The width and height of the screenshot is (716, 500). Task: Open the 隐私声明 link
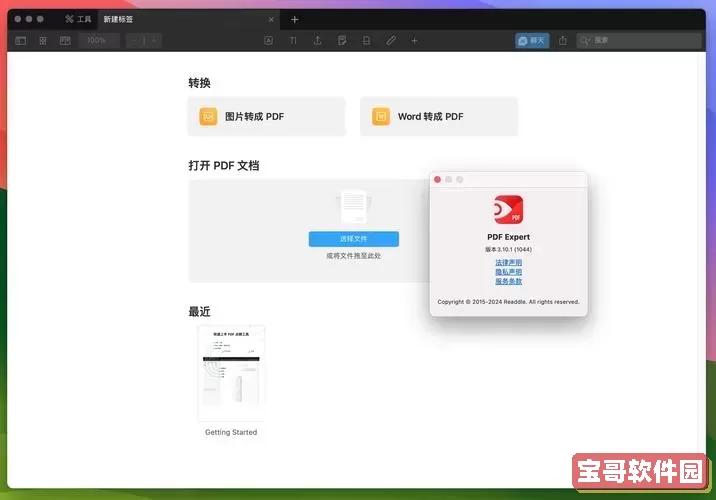click(x=508, y=272)
